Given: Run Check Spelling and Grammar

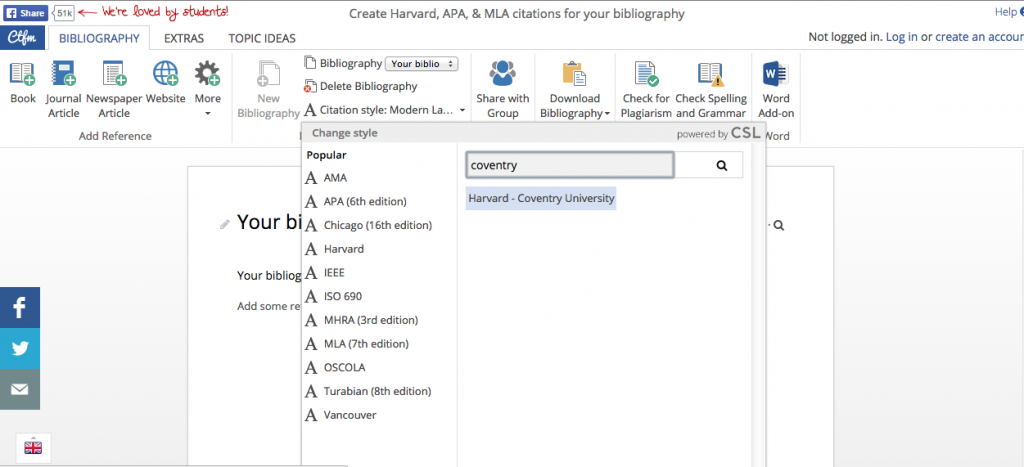Looking at the screenshot, I should pos(711,89).
